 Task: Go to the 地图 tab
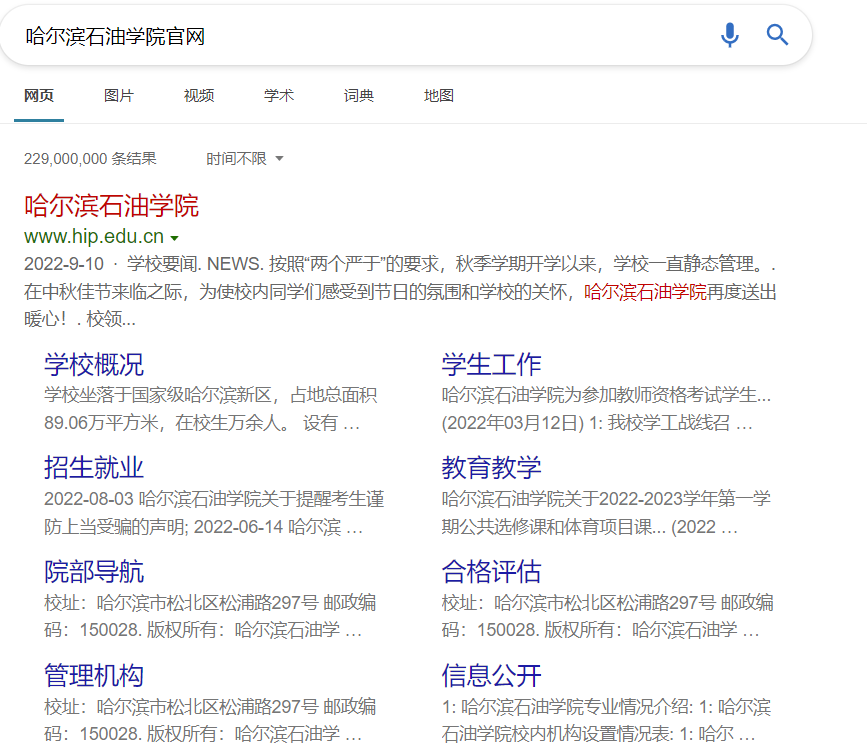click(439, 96)
